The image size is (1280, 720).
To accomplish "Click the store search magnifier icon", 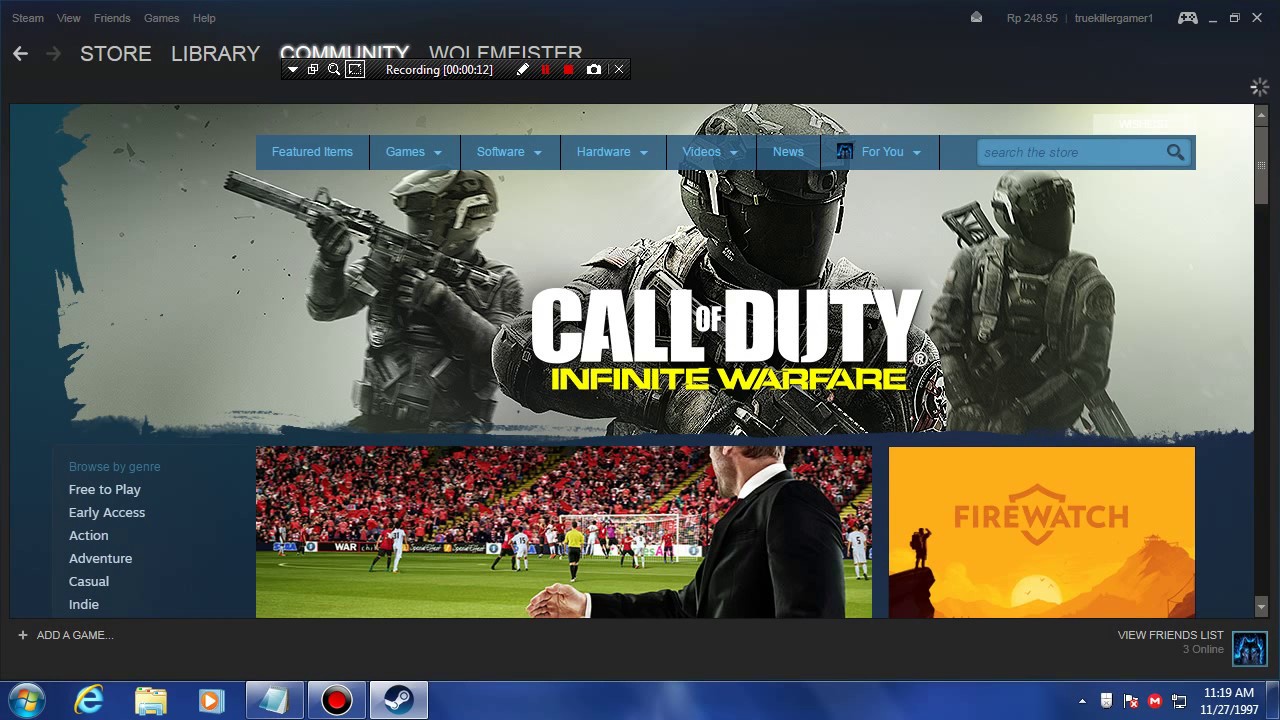I will click(x=1175, y=152).
